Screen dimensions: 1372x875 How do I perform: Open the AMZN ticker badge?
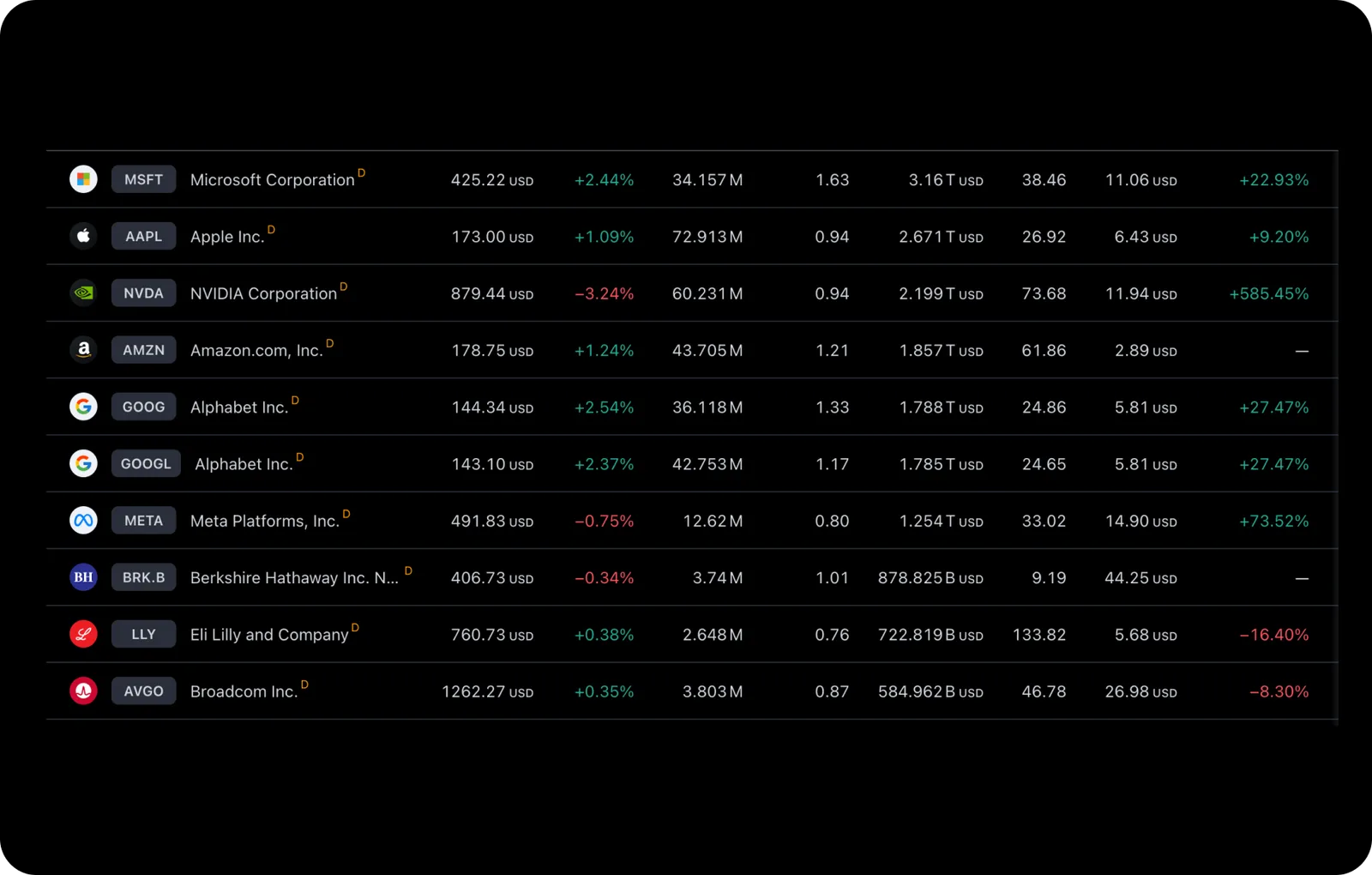pyautogui.click(x=143, y=350)
